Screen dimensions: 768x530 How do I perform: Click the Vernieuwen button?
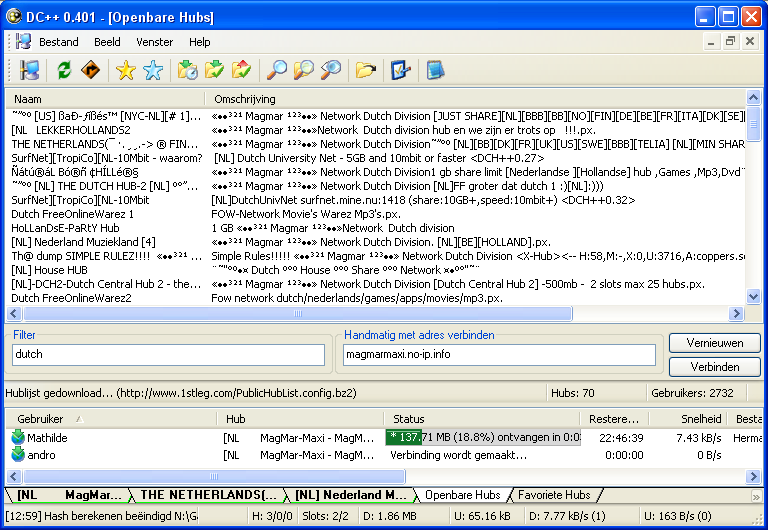click(x=715, y=343)
